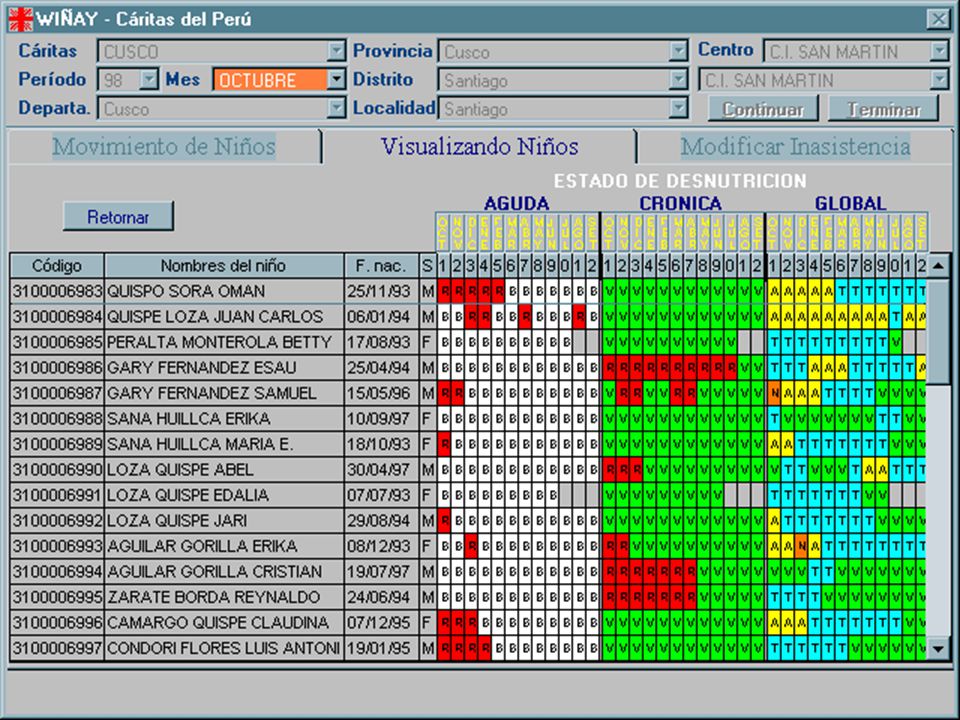Select row SANA HUILLCA ERIKA
This screenshot has width=960, height=720.
click(468, 418)
